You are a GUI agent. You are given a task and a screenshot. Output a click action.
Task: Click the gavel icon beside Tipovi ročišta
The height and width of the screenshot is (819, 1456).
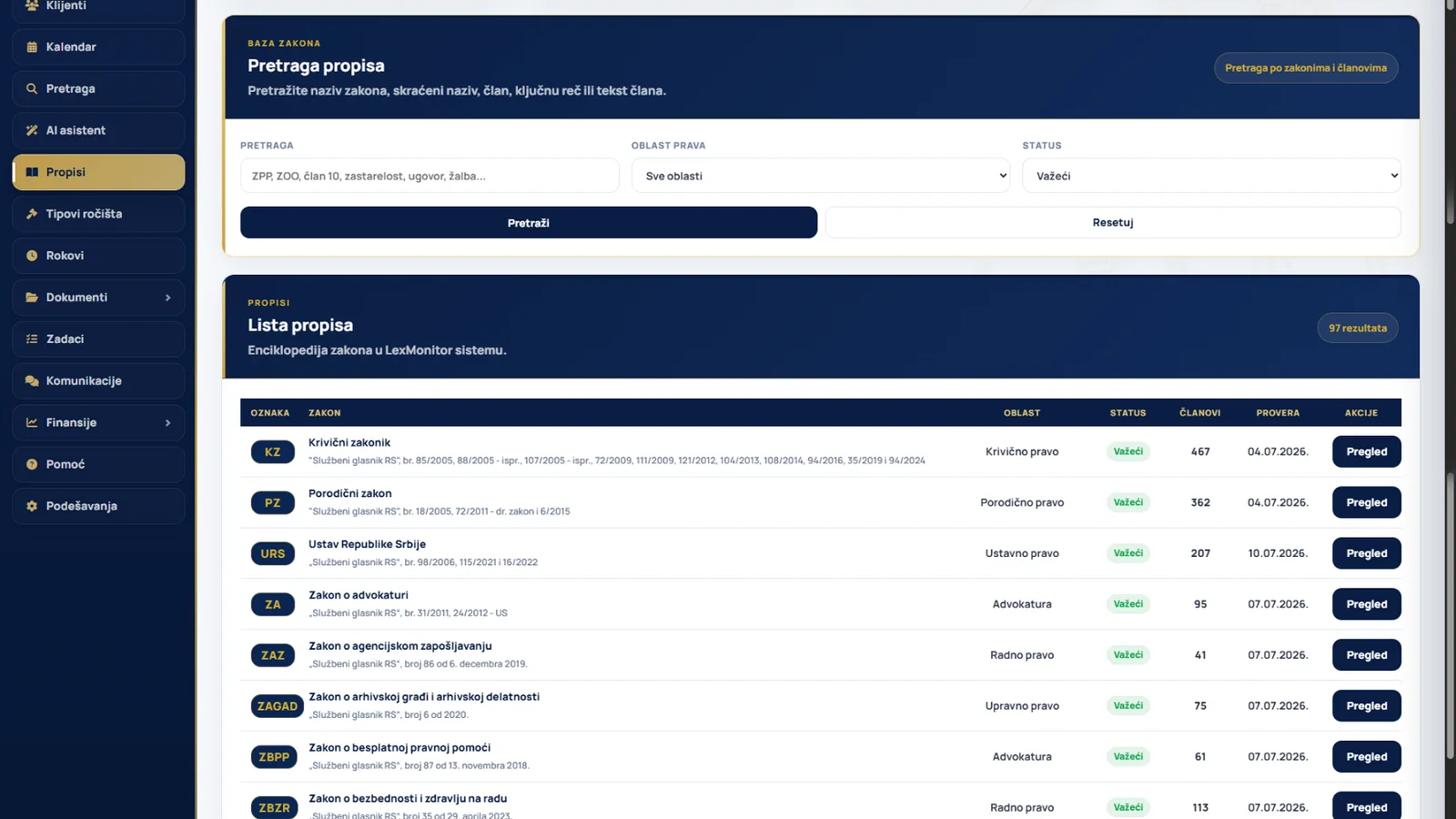point(32,214)
